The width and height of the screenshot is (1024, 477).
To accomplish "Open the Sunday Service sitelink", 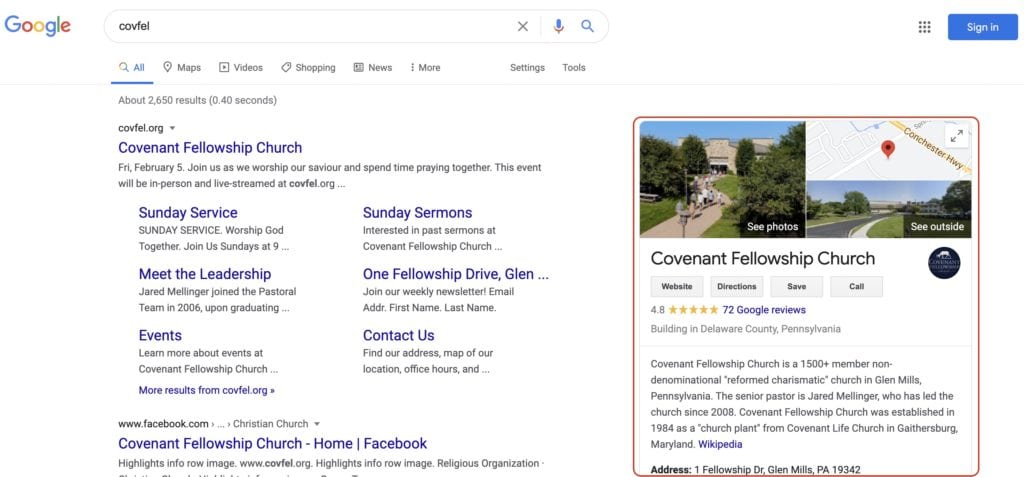I will click(188, 213).
